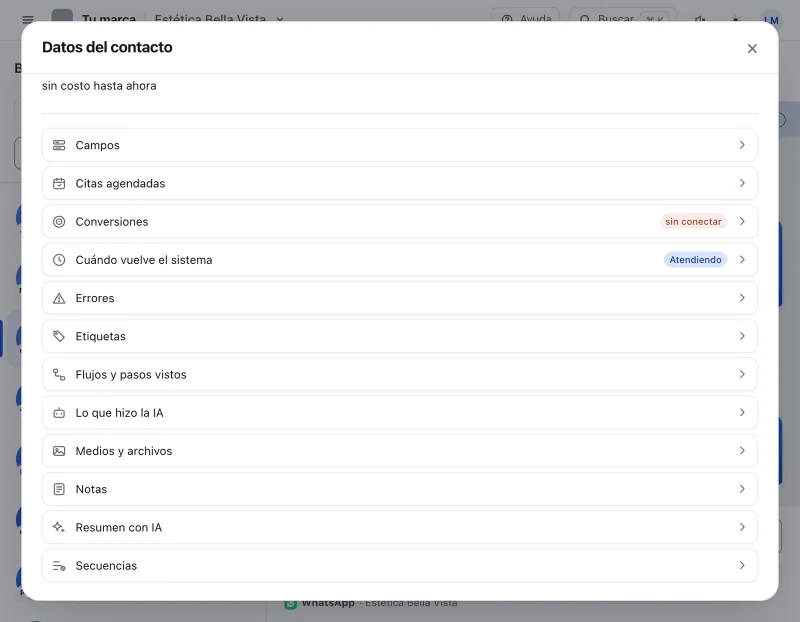
Task: Close the Datos del contacto dialog
Action: (752, 48)
